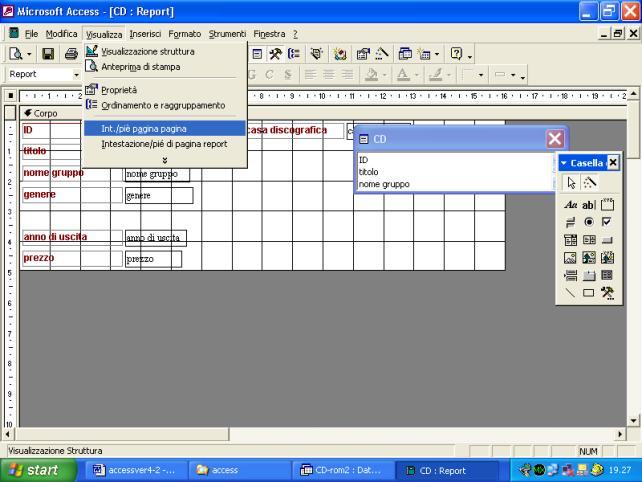The image size is (642, 482).
Task: Open Sorting and Grouping toolbar icon
Action: (x=294, y=54)
